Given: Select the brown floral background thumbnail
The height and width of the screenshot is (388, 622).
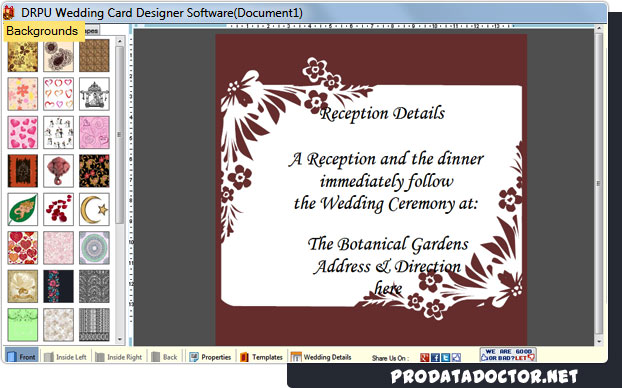Looking at the screenshot, I should (23, 56).
